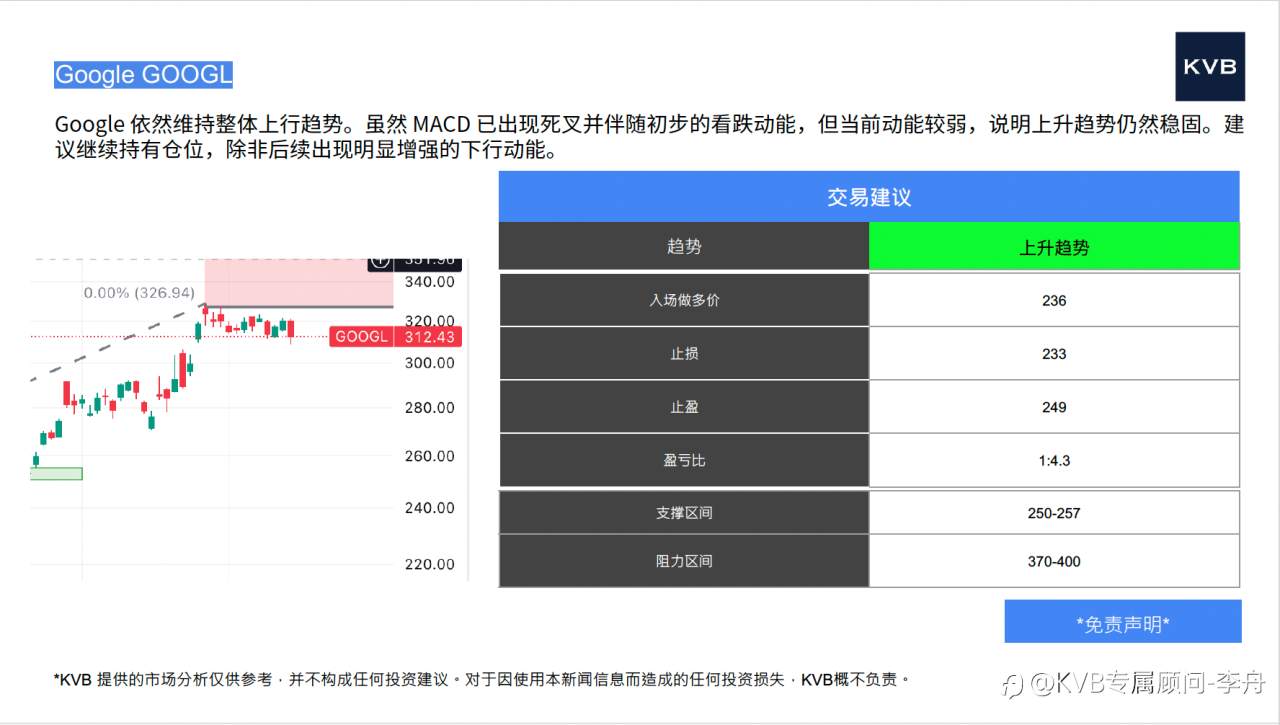
Task: Click the watermark icon beside KVB专属顾问-李舟
Action: click(x=1012, y=685)
